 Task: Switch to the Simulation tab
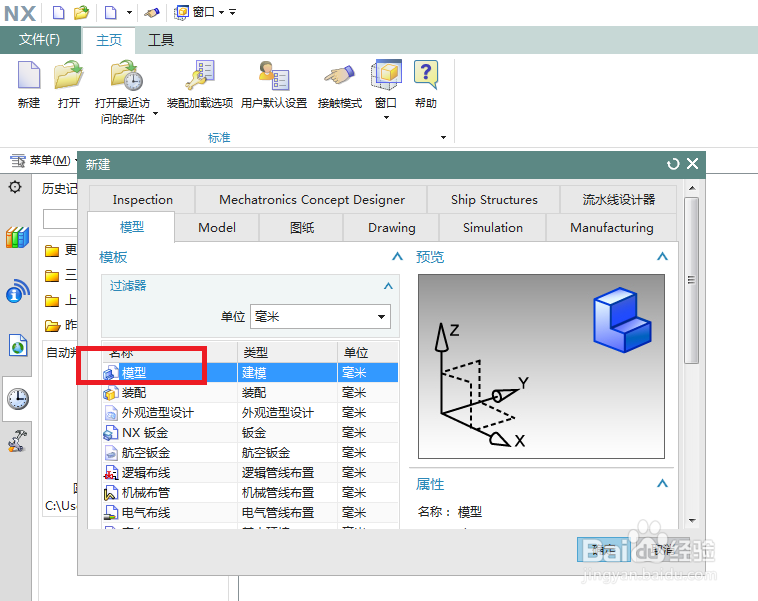pos(493,228)
